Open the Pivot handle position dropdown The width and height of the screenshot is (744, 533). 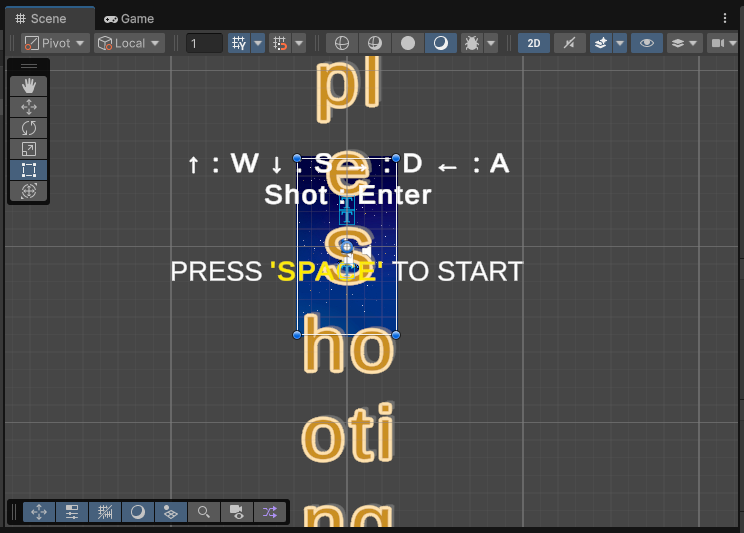click(55, 43)
